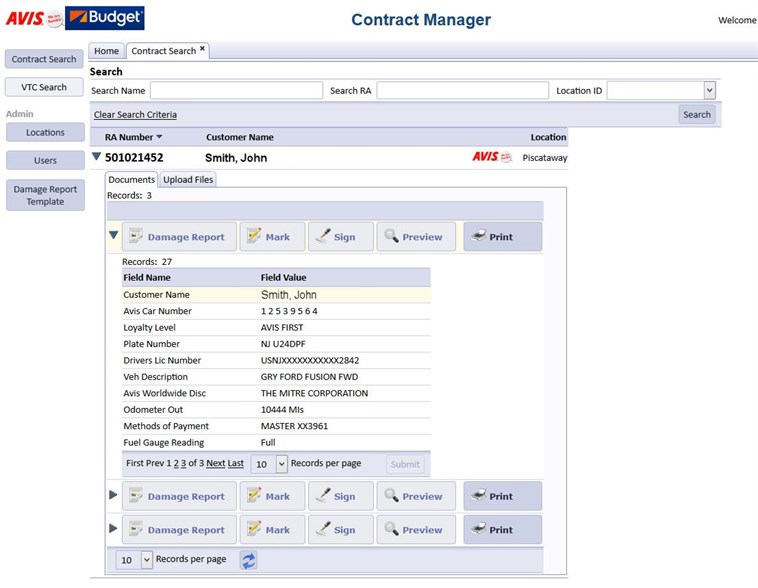Collapse the first Damage Report document
This screenshot has height=588, width=758.
click(114, 235)
